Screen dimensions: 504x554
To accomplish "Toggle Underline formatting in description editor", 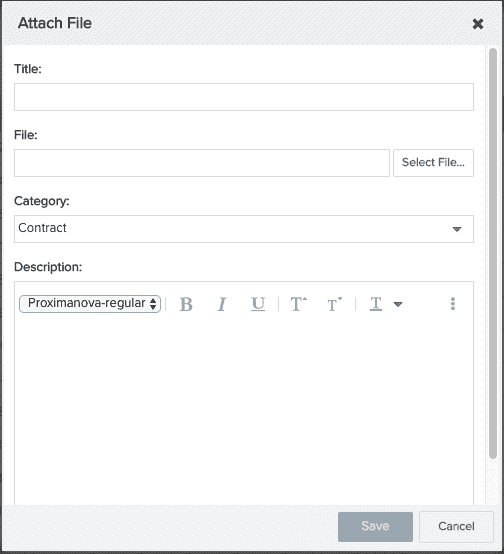I will 258,304.
